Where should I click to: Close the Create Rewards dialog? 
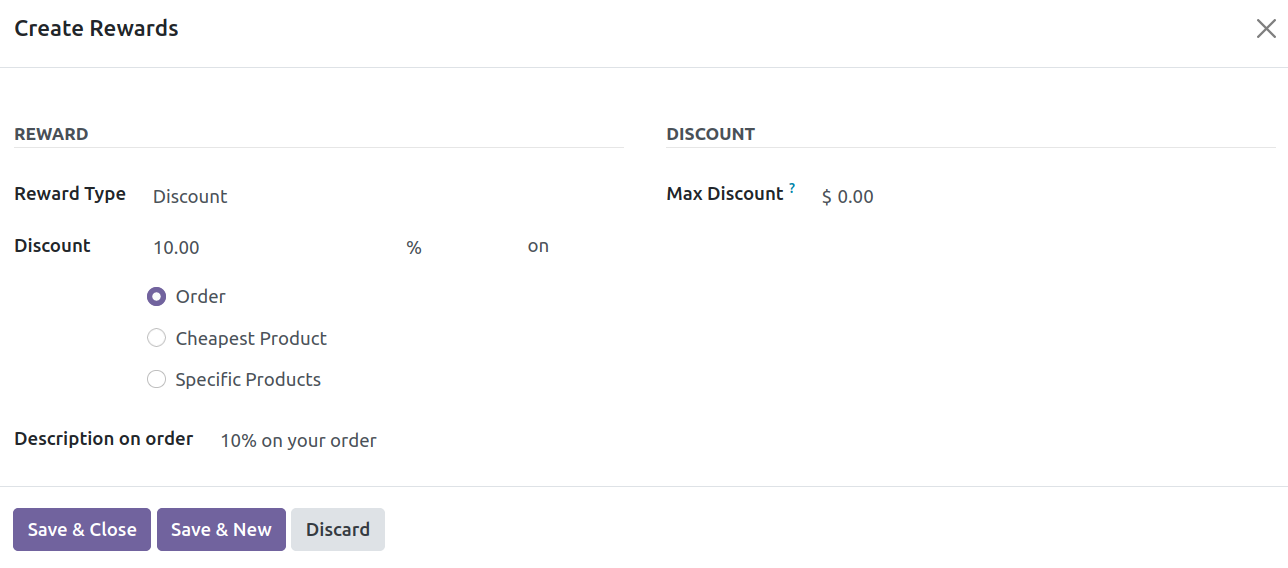pos(1266,29)
